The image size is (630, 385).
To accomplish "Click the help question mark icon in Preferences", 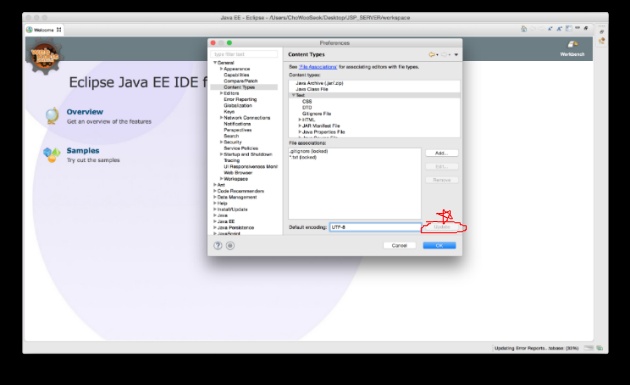I will 218,246.
